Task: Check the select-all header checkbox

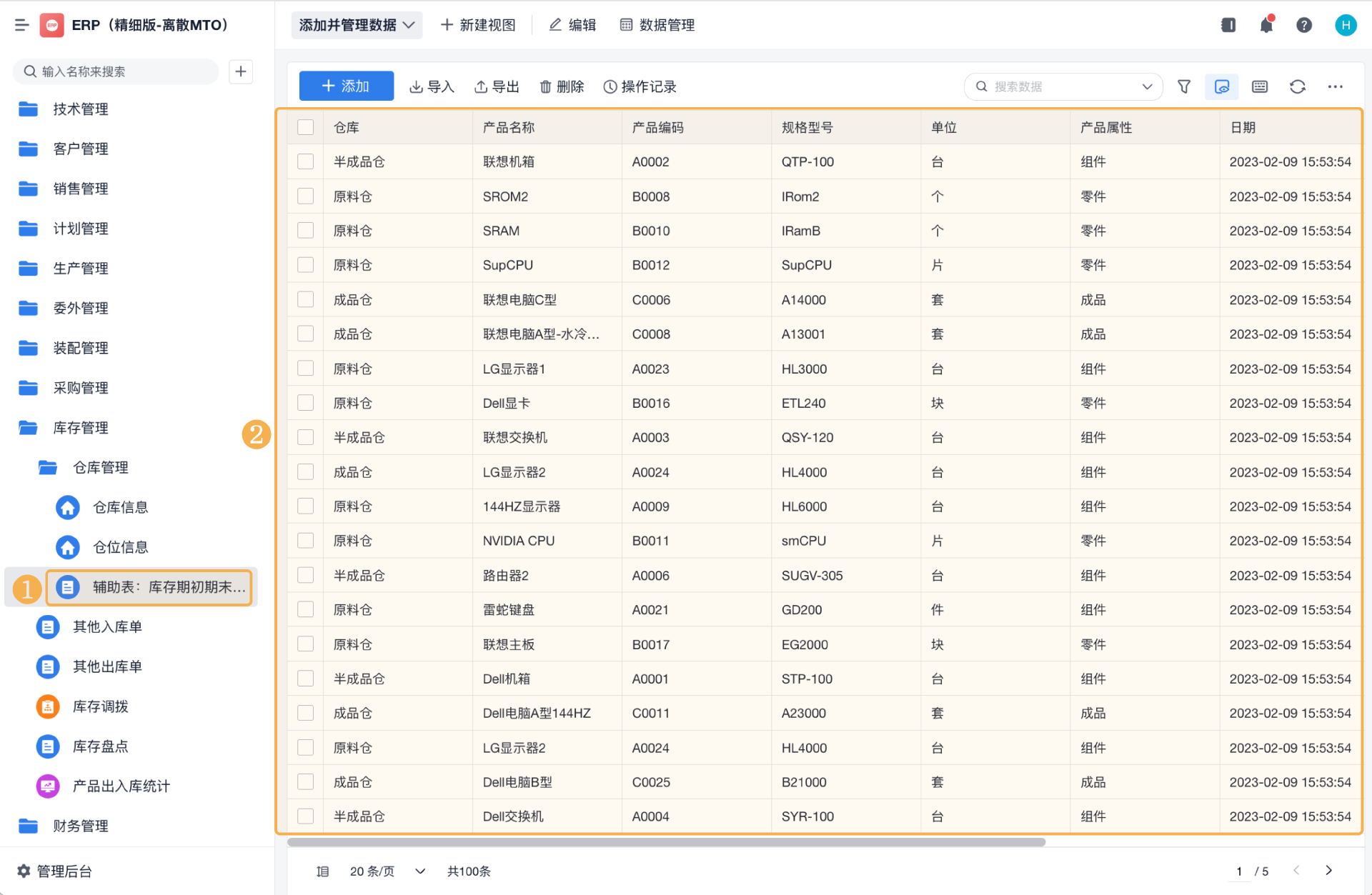Action: [x=306, y=127]
